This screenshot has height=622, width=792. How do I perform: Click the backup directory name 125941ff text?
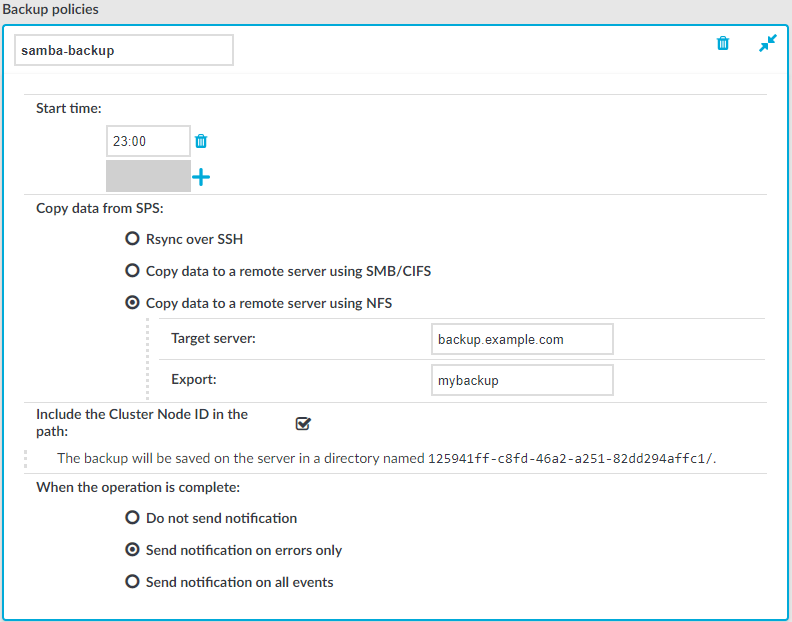(x=571, y=458)
